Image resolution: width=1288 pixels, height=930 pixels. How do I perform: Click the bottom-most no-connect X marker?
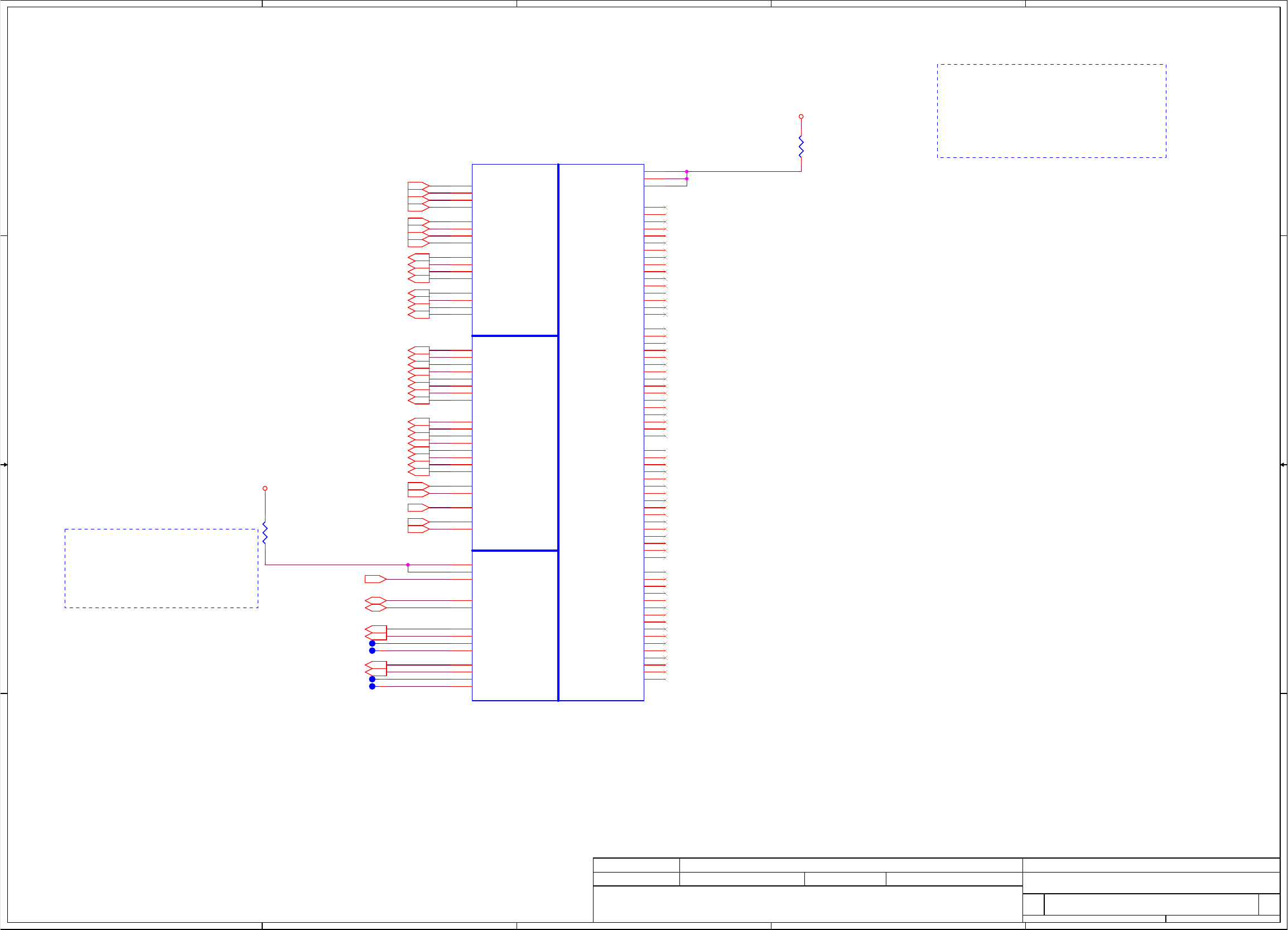[x=665, y=679]
